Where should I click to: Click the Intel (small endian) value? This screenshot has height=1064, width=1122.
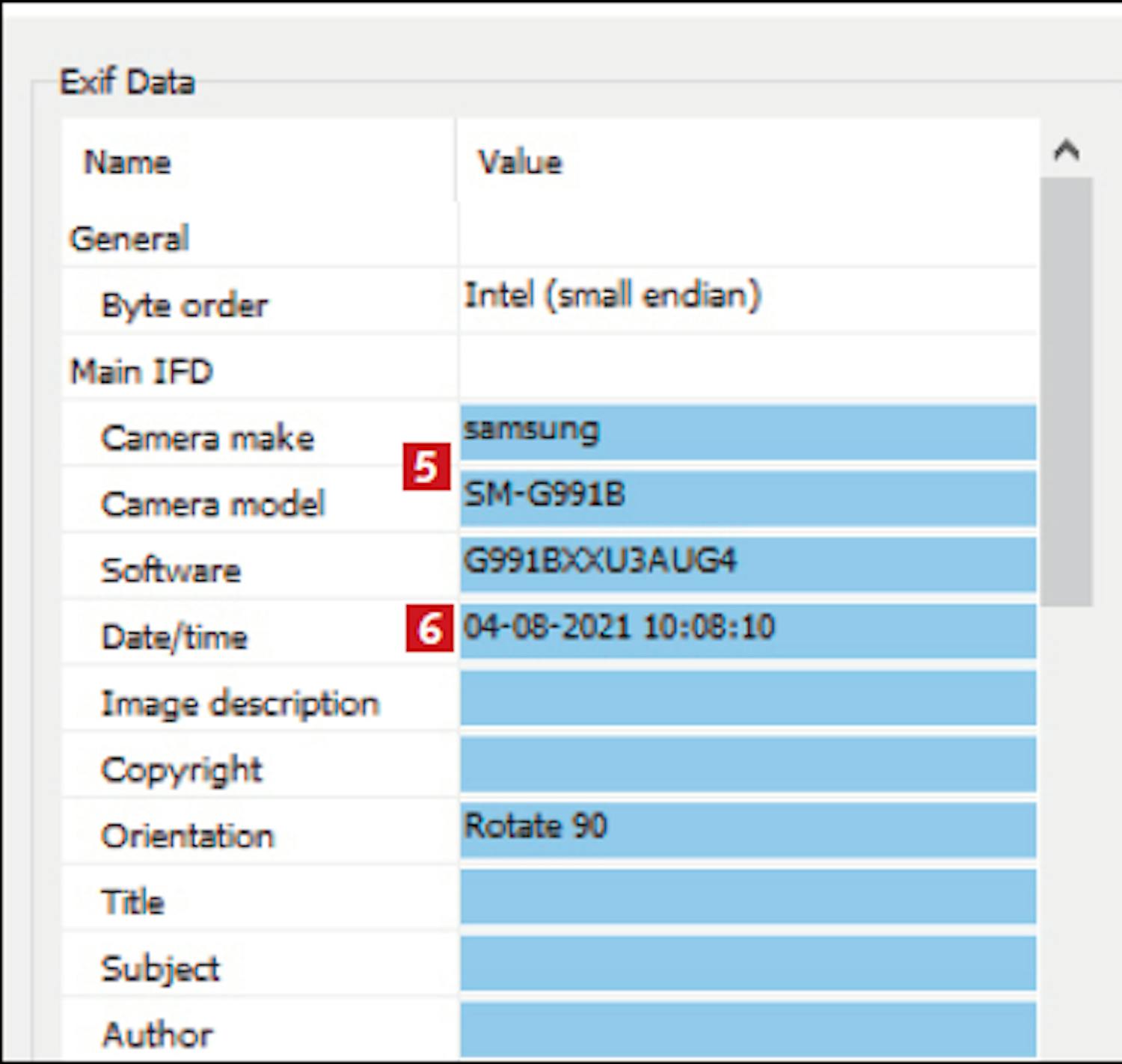tap(612, 296)
